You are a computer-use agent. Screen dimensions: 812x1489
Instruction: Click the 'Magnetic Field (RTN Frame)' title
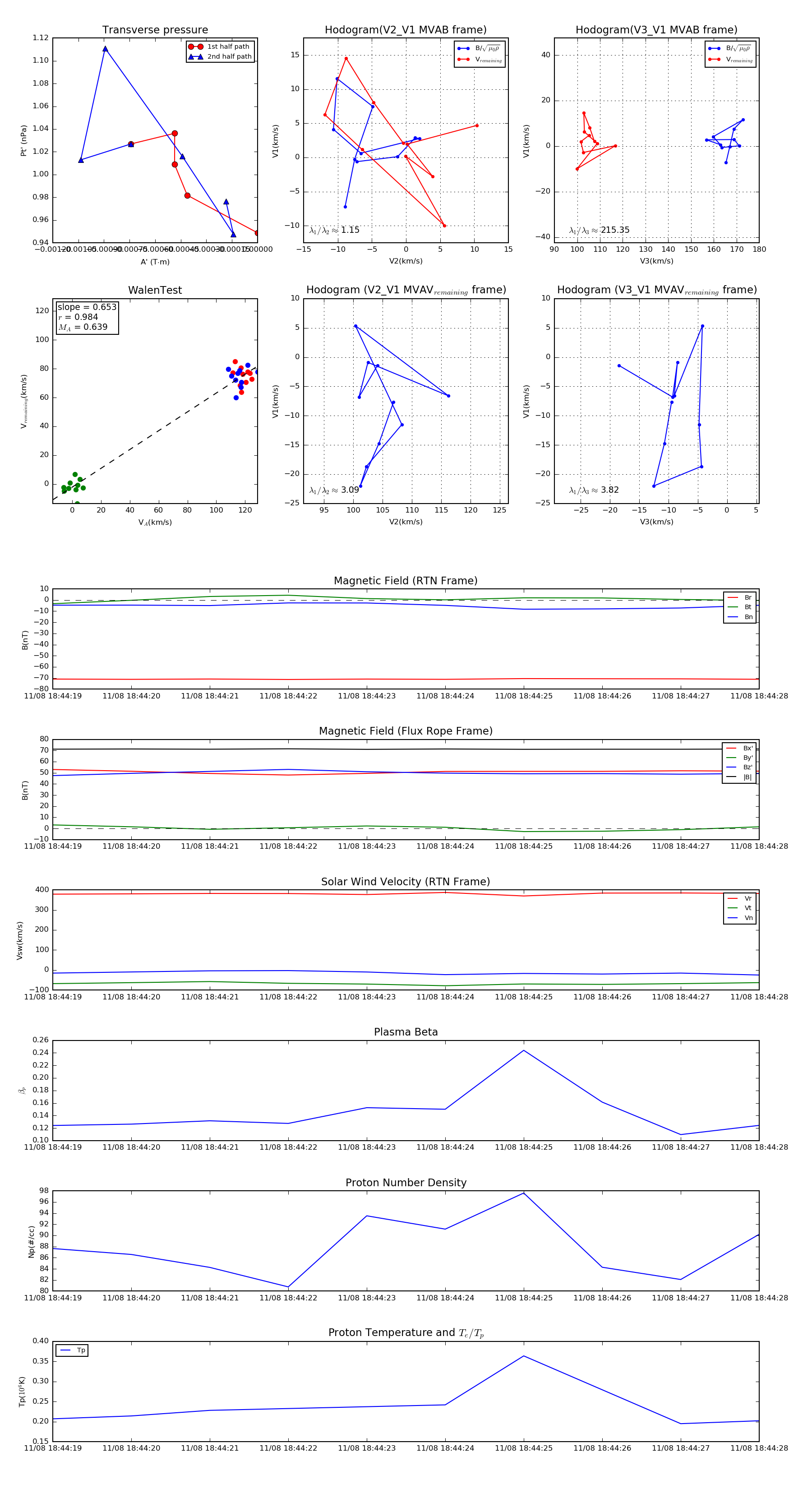[x=406, y=581]
